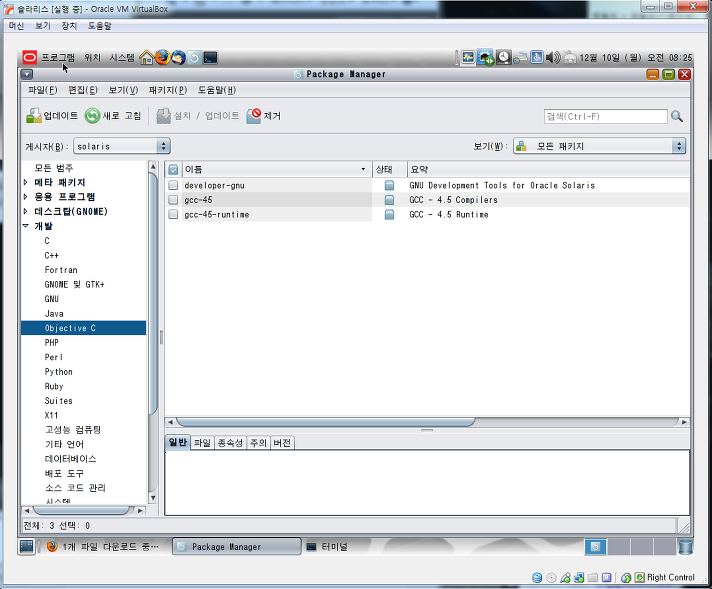Image resolution: width=712 pixels, height=589 pixels.
Task: Click the Install/Update (설치 / 업데이트) toolbar icon
Action: [163, 116]
